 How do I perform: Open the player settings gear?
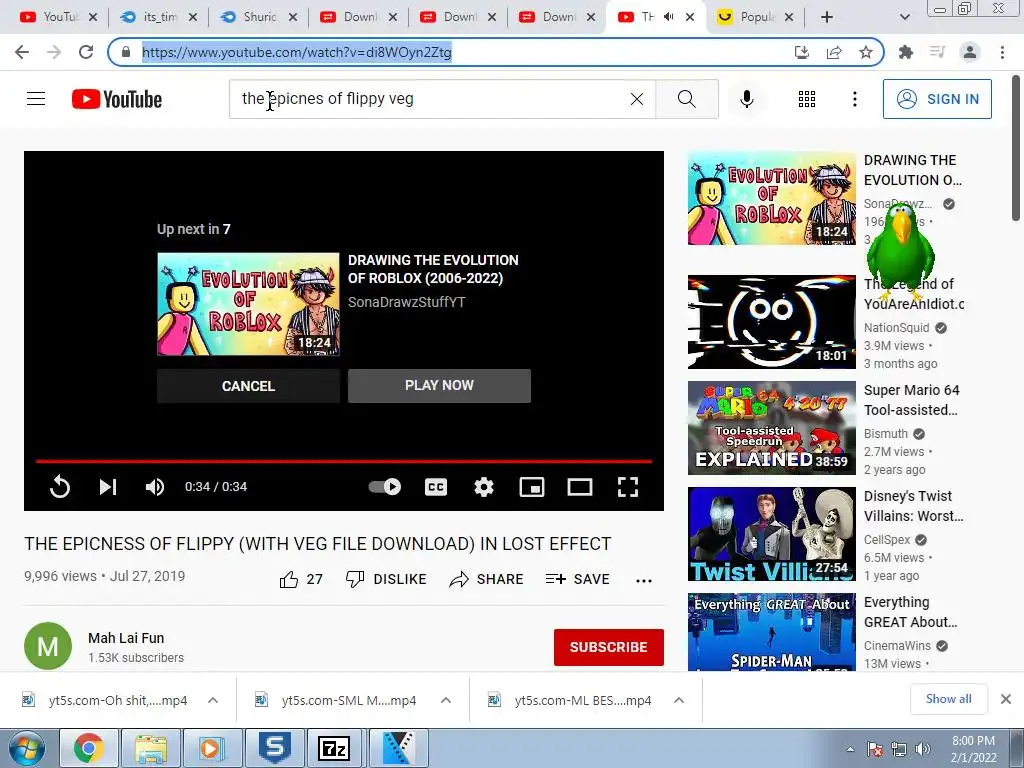click(484, 487)
